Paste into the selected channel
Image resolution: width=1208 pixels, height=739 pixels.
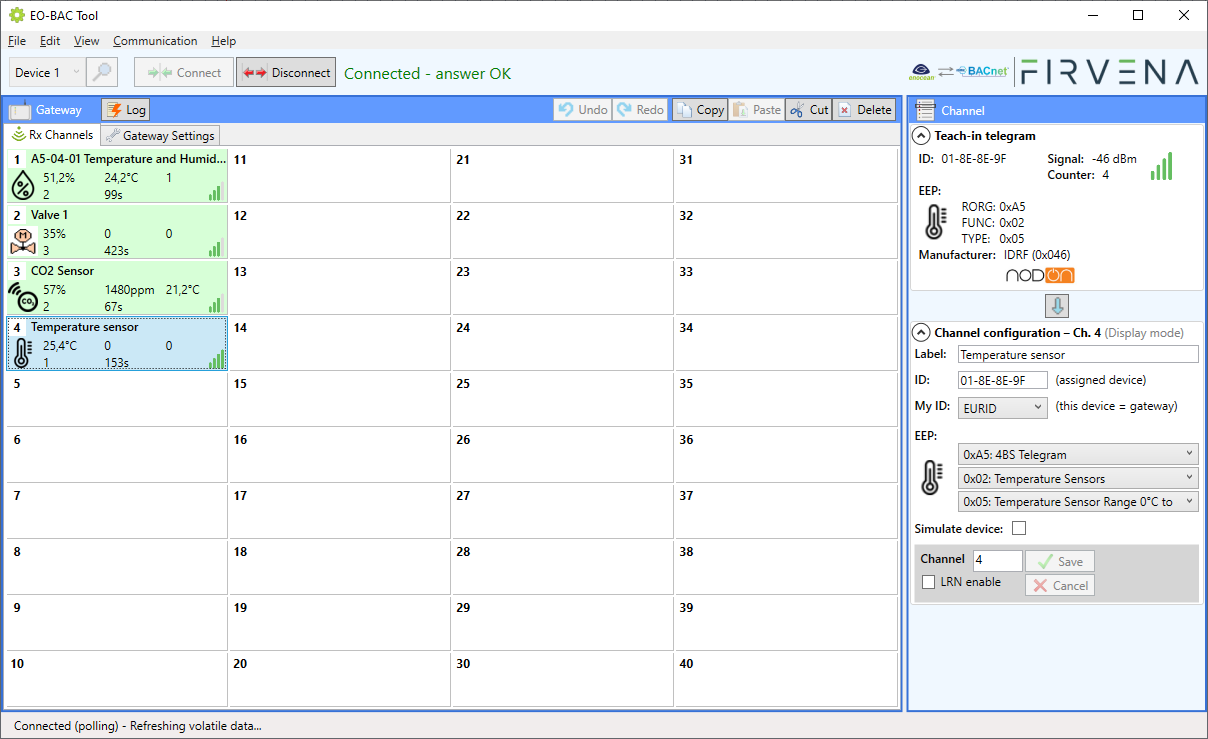(756, 110)
